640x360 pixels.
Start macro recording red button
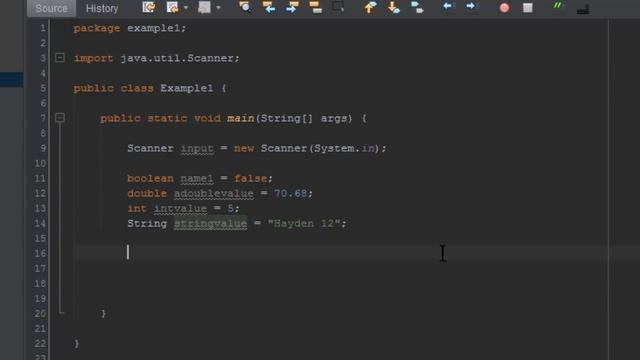[504, 8]
